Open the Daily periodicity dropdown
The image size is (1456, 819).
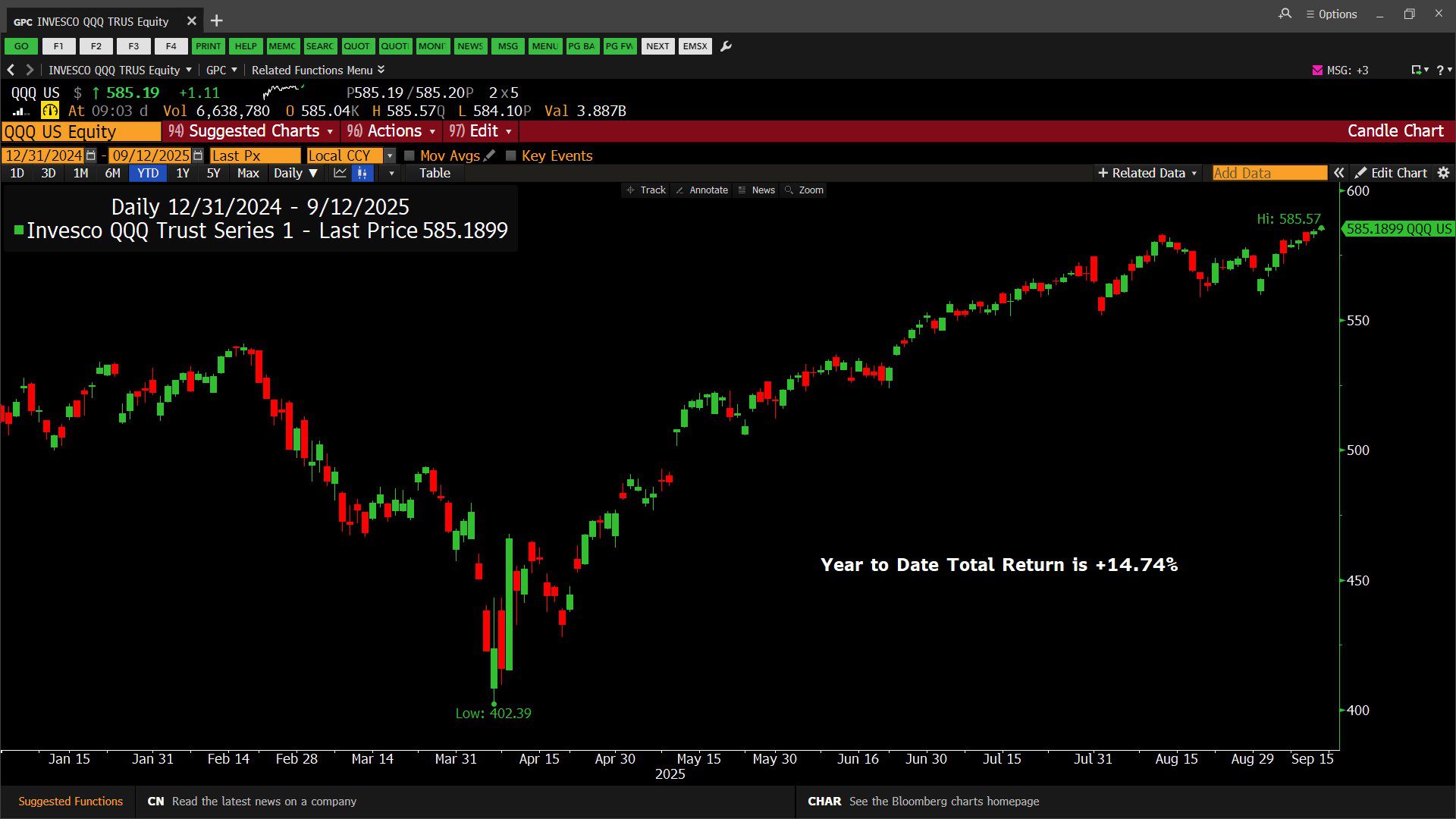295,173
